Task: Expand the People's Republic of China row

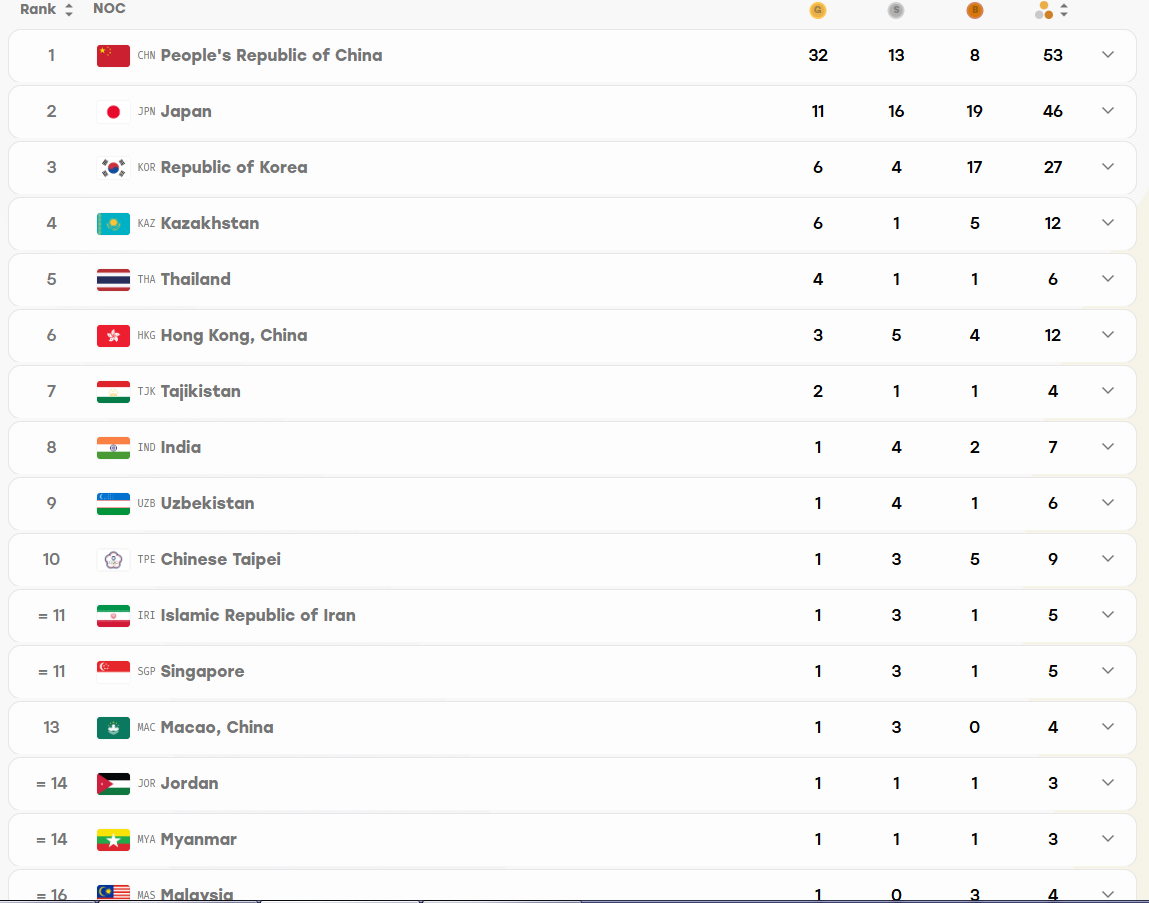Action: [x=1107, y=55]
